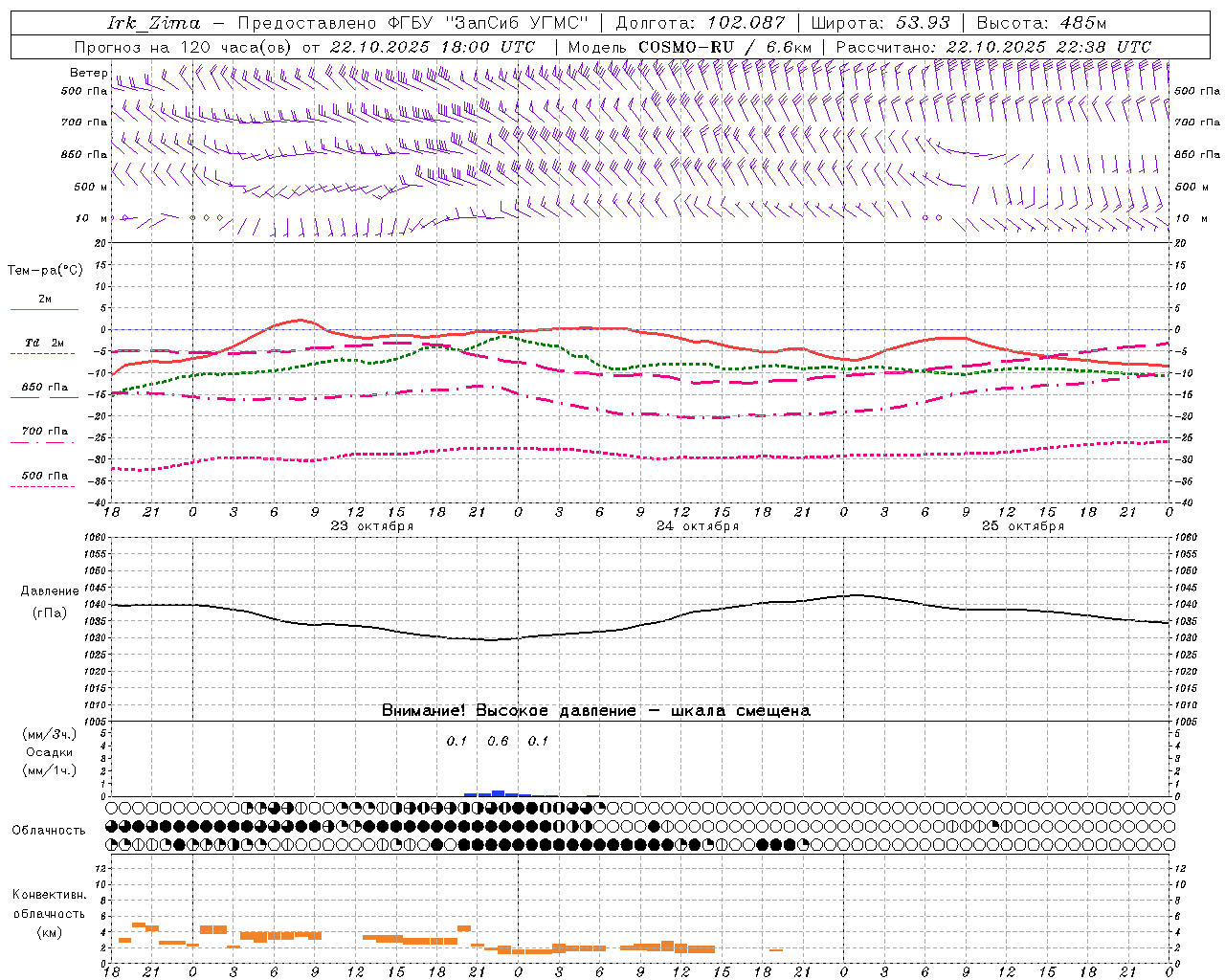Click the 'Конвективн.' convective cloud label
The height and width of the screenshot is (980, 1225).
click(49, 895)
